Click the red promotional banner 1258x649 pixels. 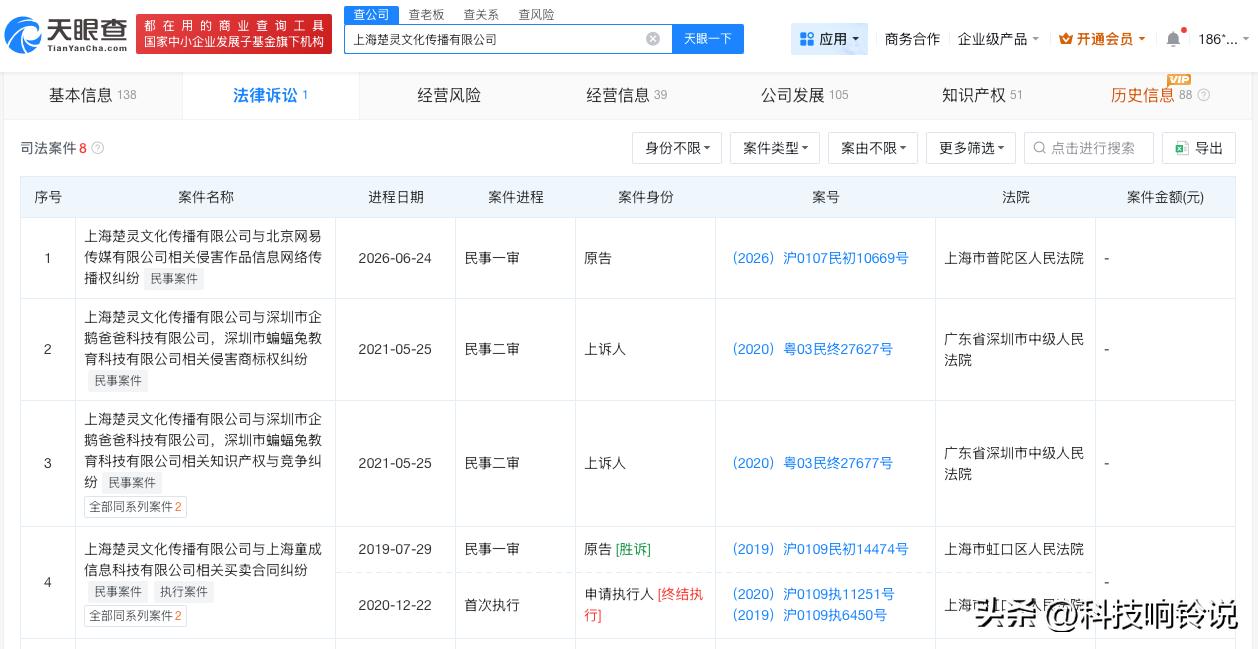[234, 34]
